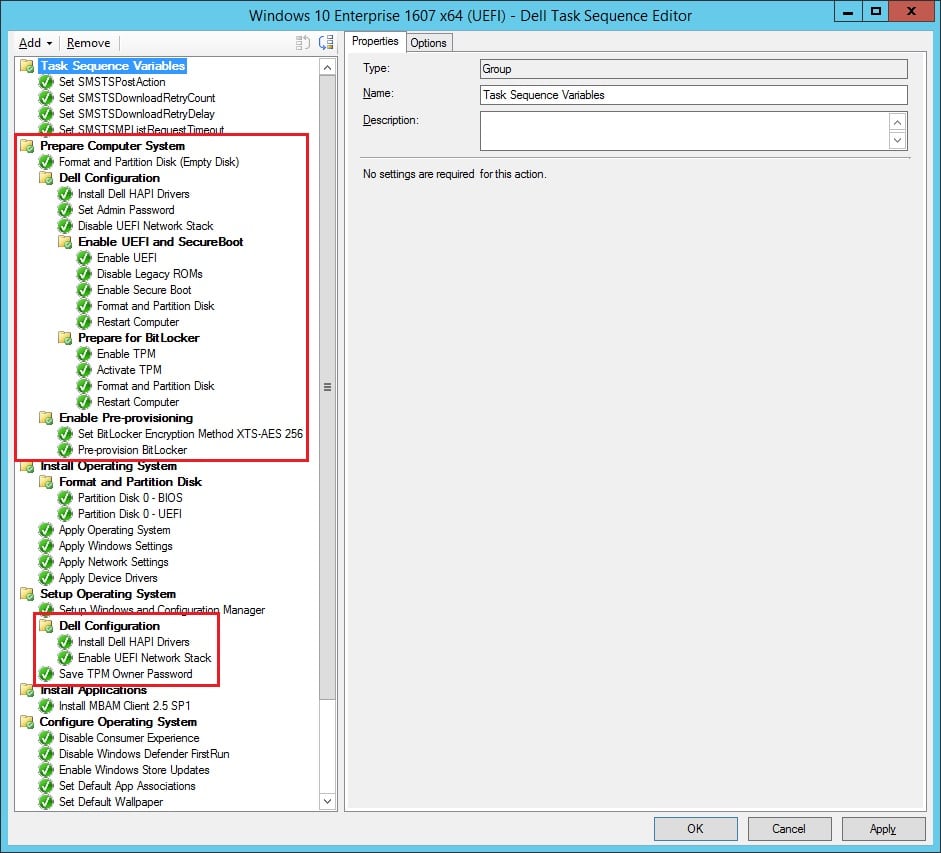941x853 pixels.
Task: Click the Install Applications folder icon
Action: pos(27,690)
